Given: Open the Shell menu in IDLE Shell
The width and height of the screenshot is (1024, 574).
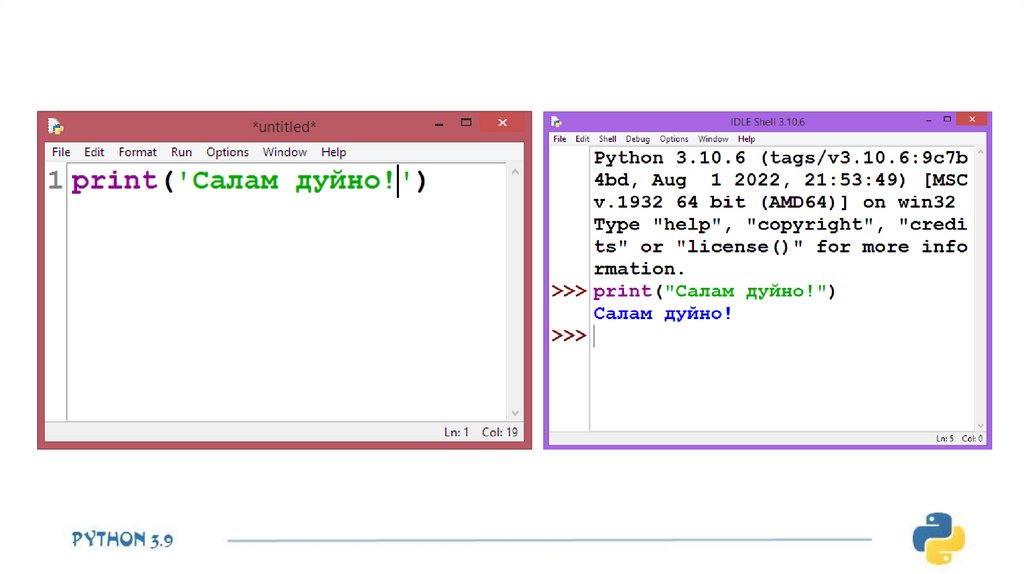Looking at the screenshot, I should 607,139.
